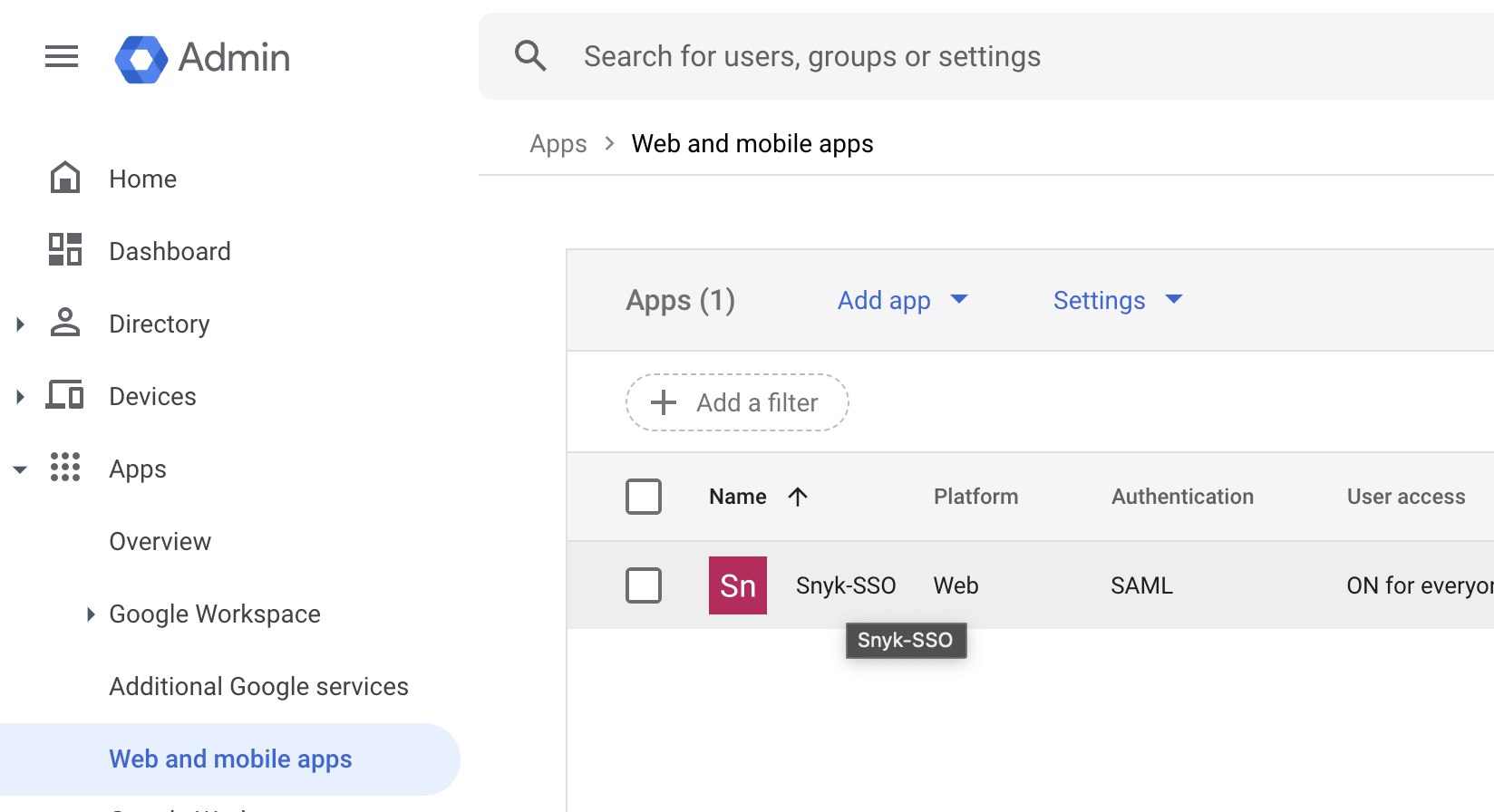Go to Home in the sidebar
The height and width of the screenshot is (812, 1494).
143,179
